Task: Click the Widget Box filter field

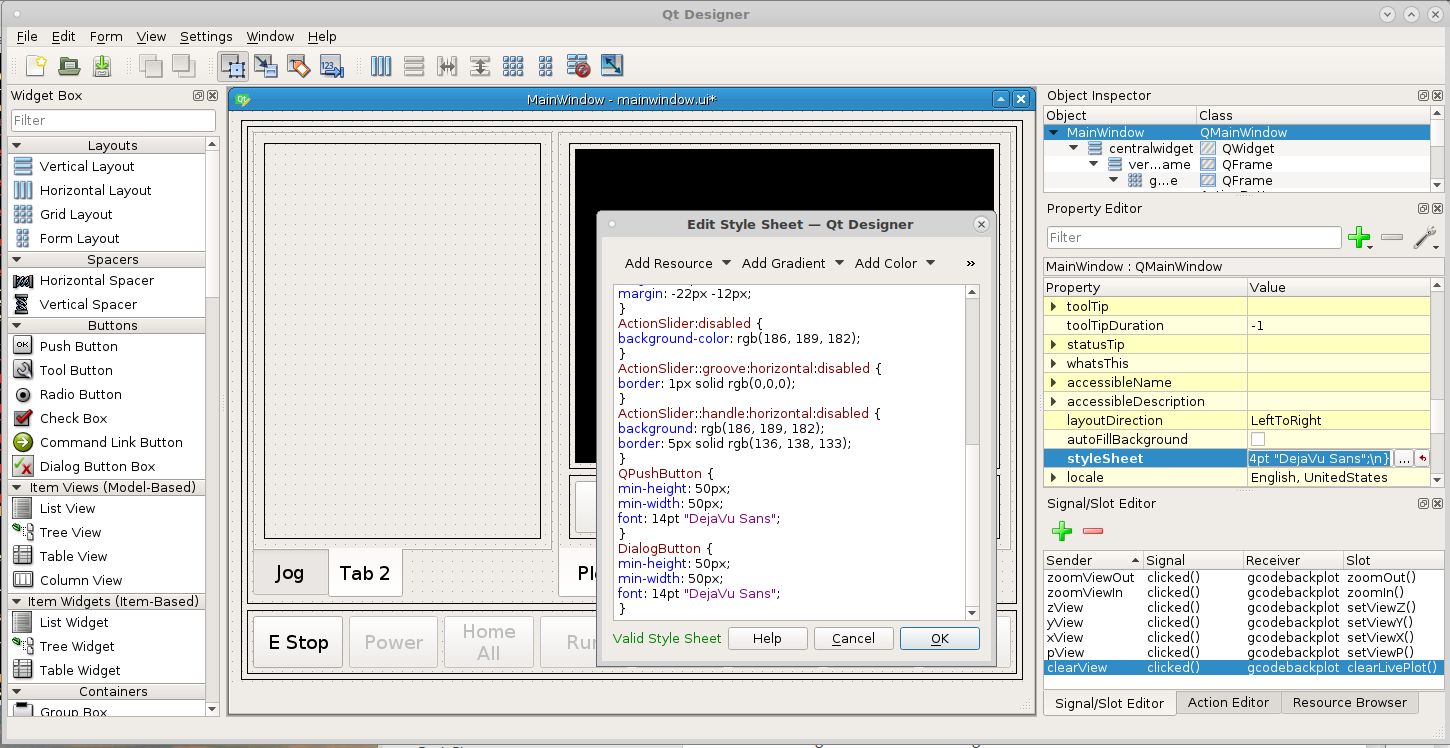Action: pyautogui.click(x=113, y=120)
